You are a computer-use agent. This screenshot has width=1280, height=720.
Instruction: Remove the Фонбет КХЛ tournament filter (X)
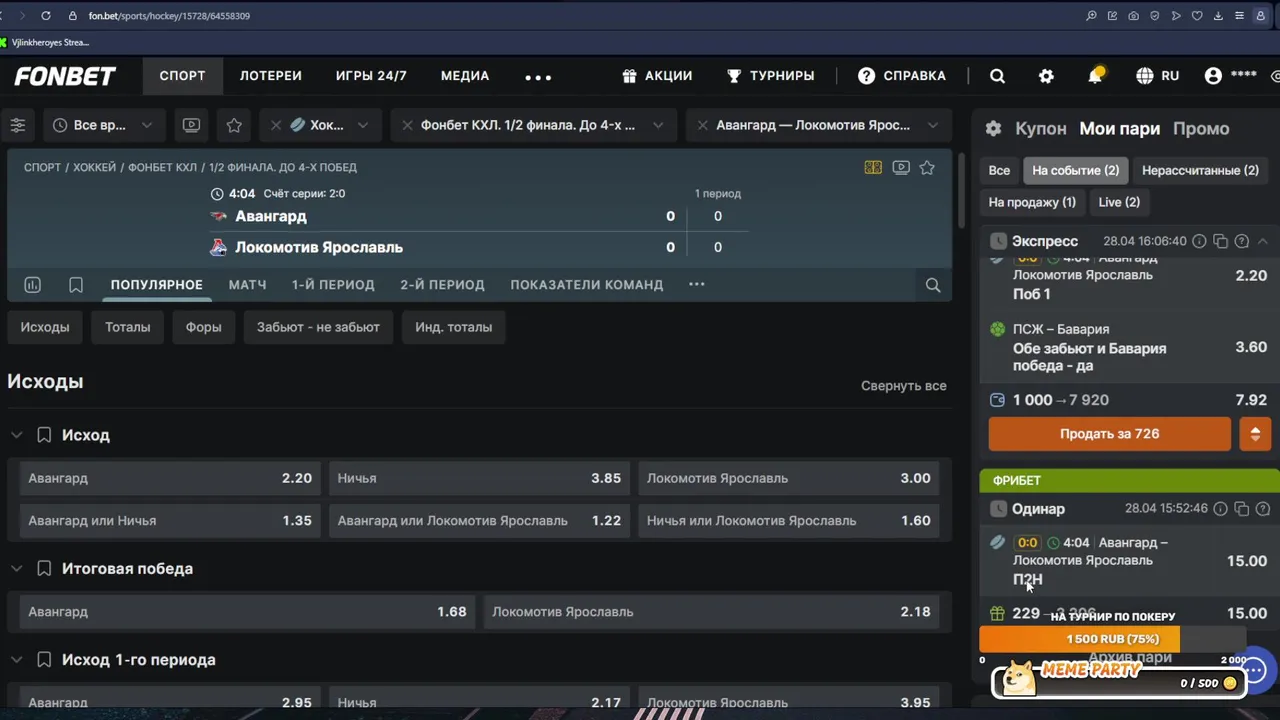407,125
